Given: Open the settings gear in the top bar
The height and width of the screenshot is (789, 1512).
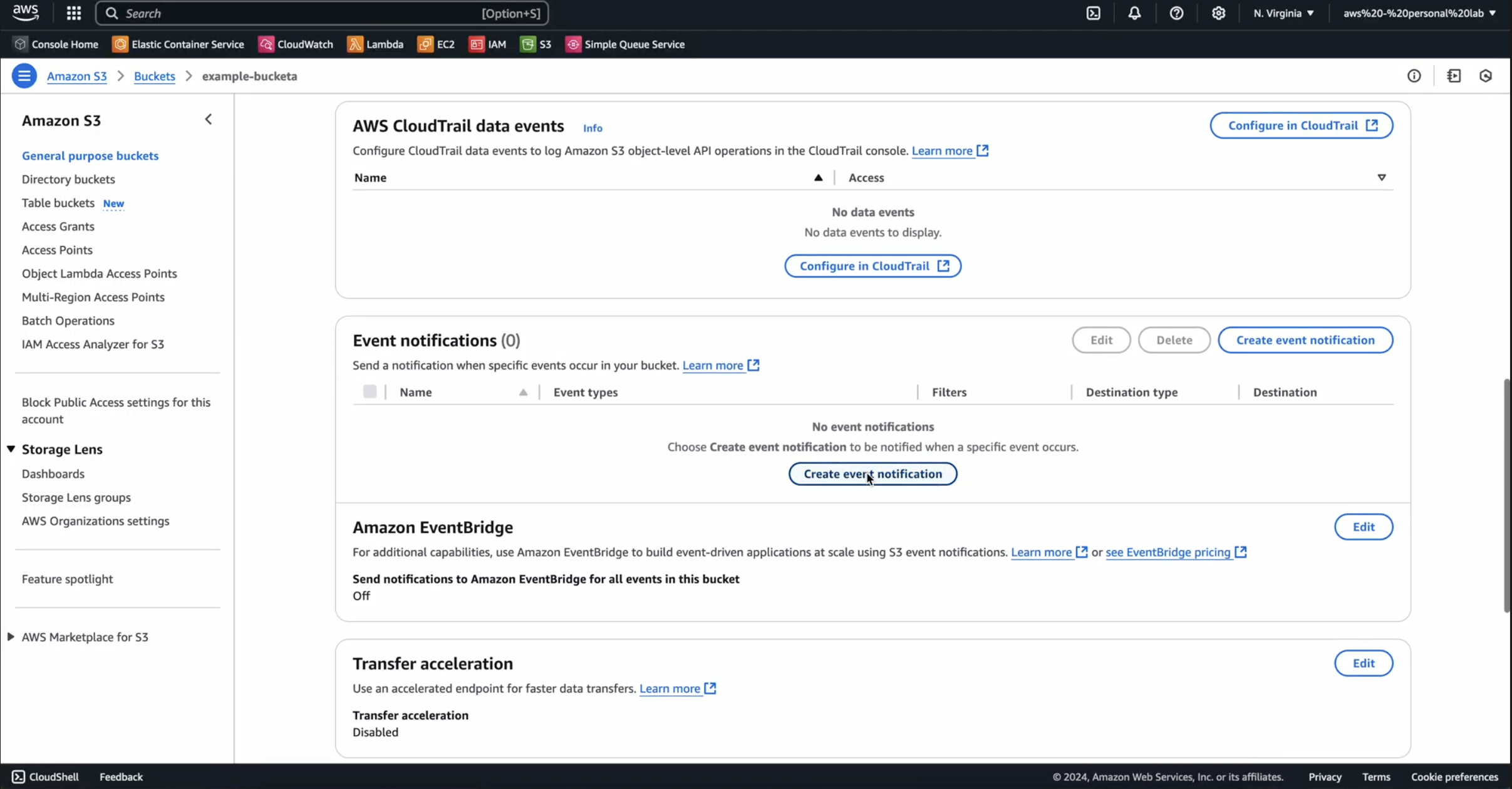Looking at the screenshot, I should (x=1218, y=13).
